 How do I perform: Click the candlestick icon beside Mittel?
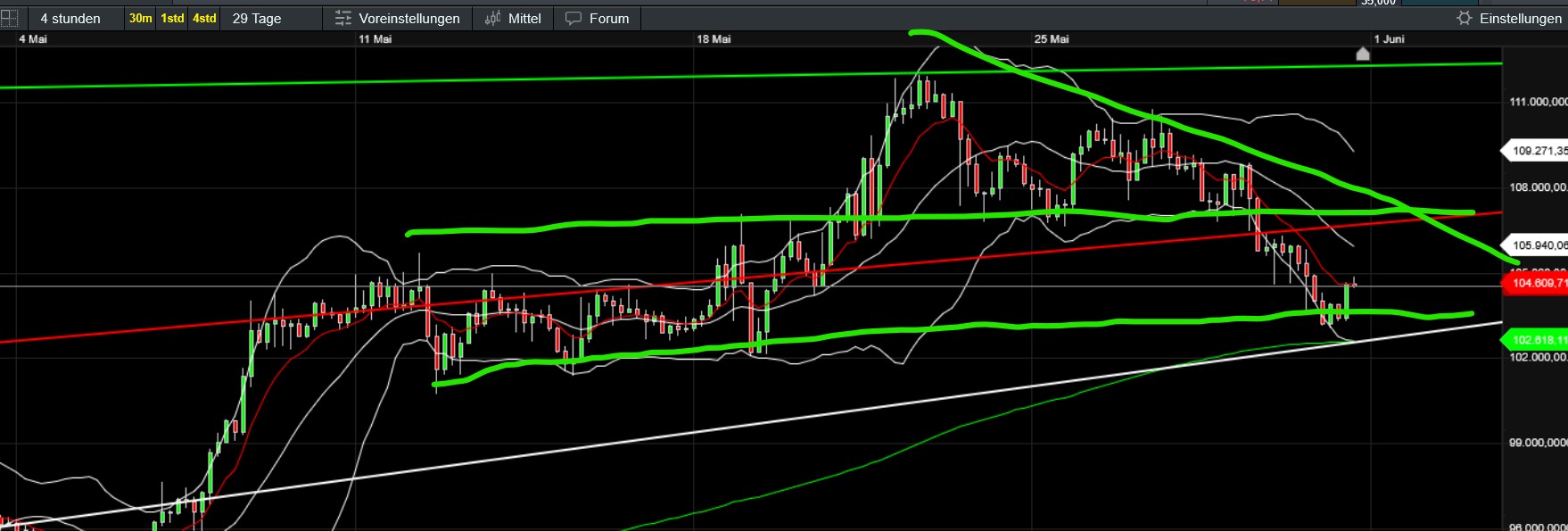click(492, 18)
